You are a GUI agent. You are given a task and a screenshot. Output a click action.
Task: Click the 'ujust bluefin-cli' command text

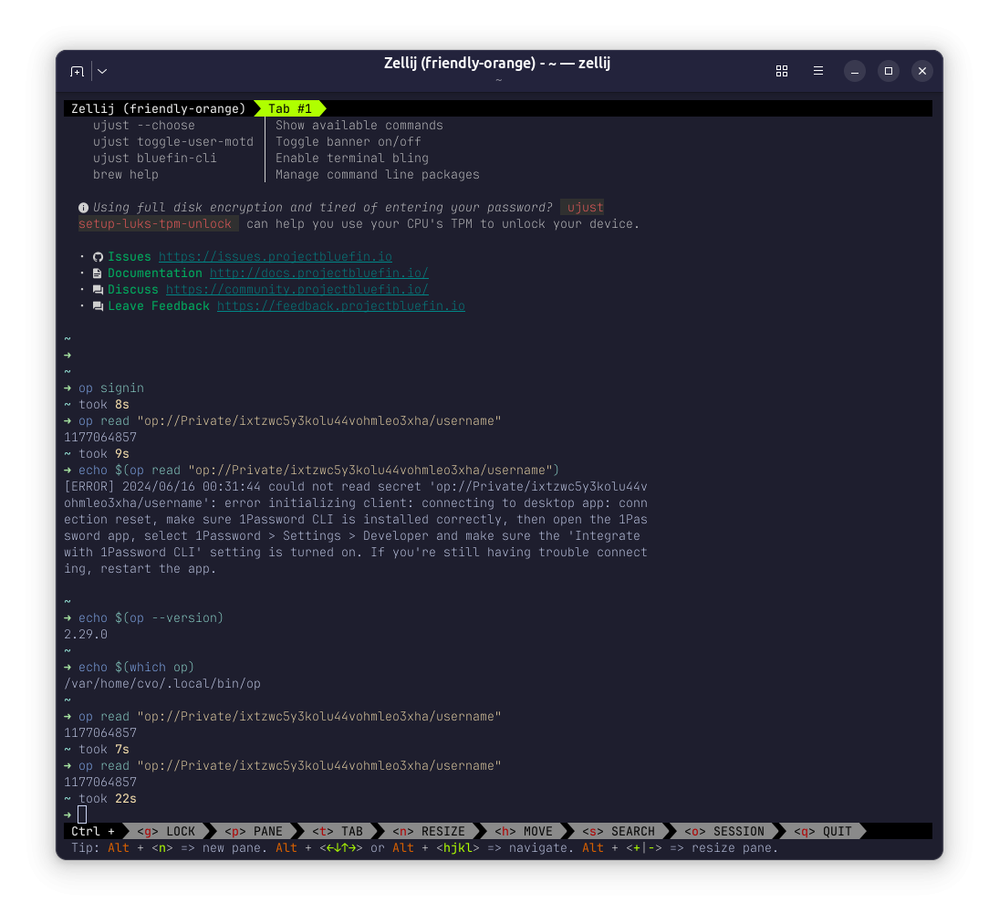point(155,158)
